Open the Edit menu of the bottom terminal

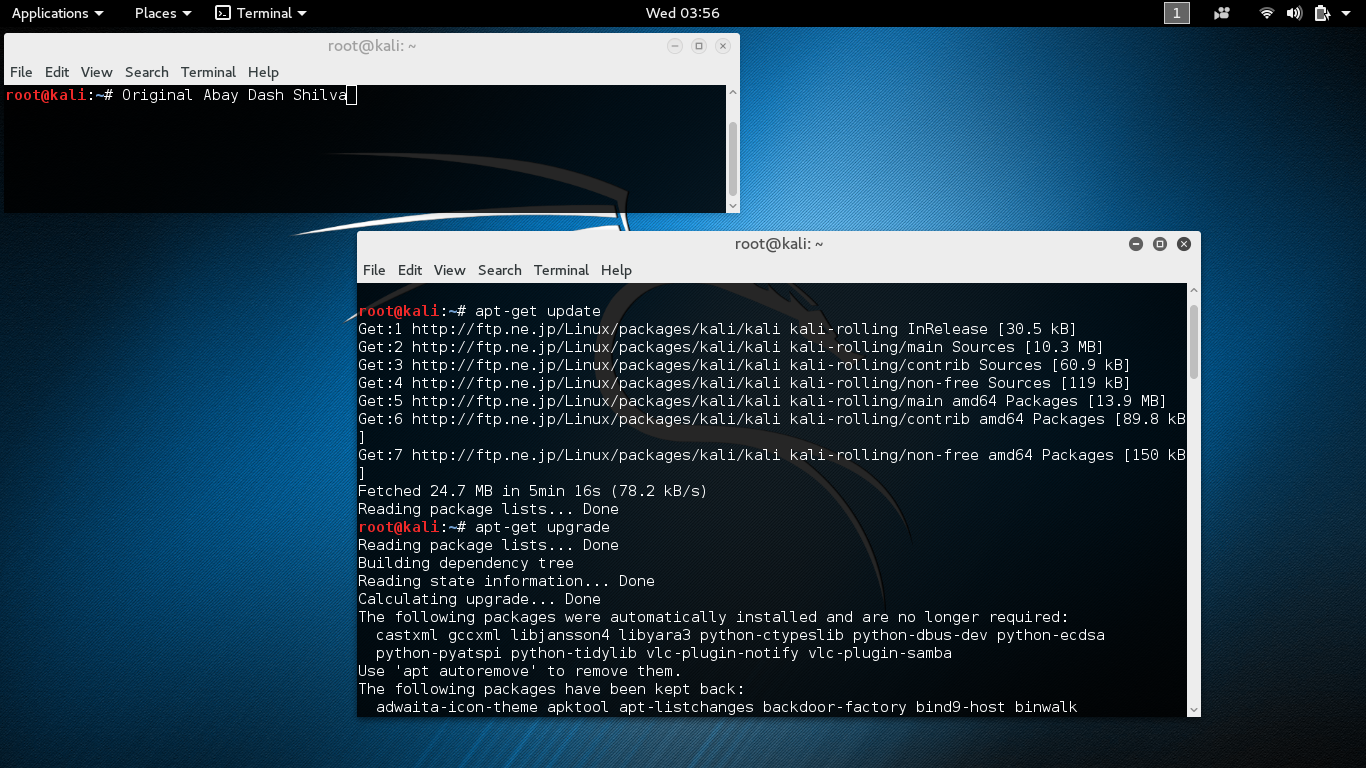pyautogui.click(x=410, y=270)
